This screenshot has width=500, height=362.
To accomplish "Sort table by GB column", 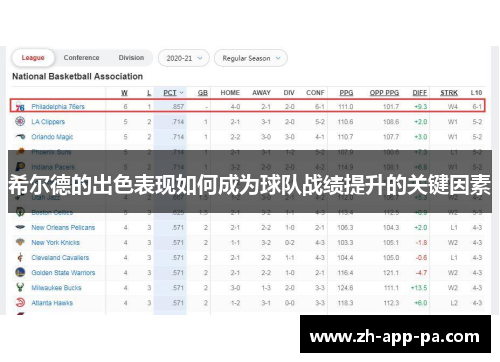I will click(203, 93).
